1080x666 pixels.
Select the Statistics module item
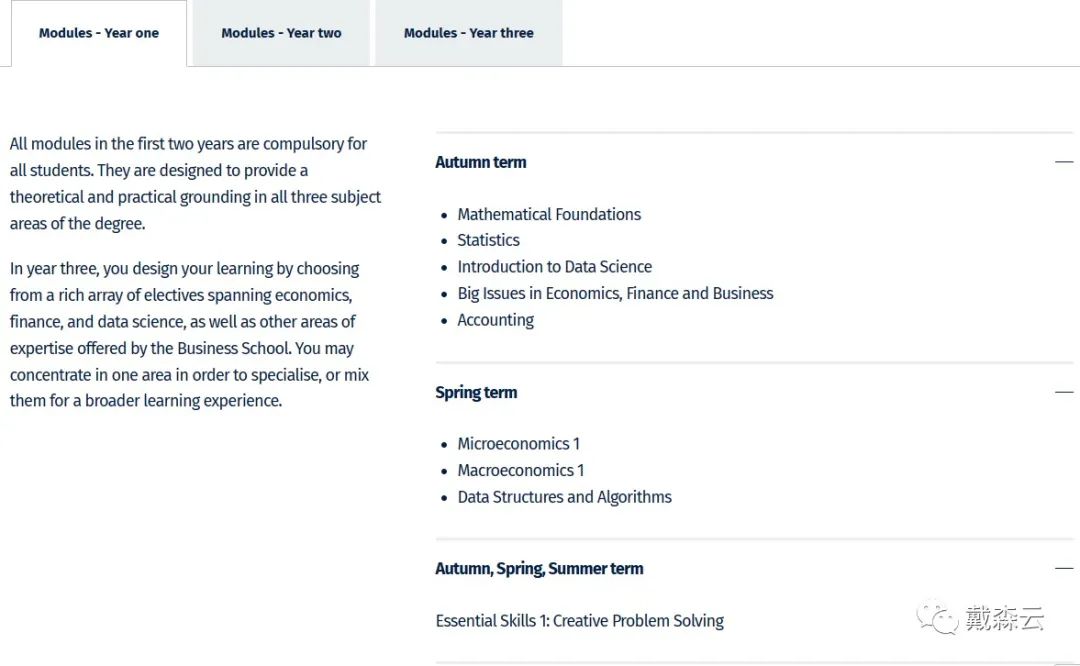point(488,240)
